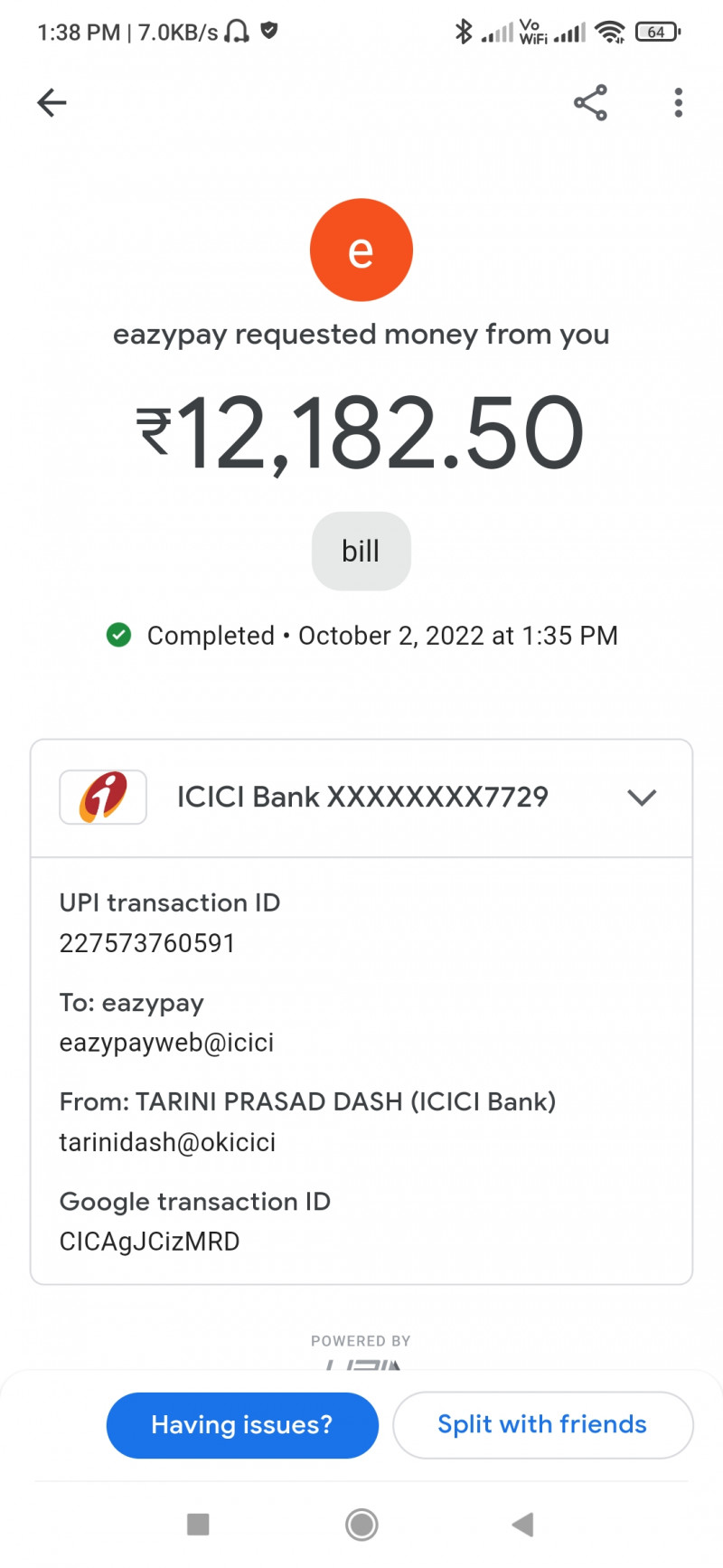Tap the ICICI Bank XXXXXXXX7729 account row
723x1568 pixels.
point(362,798)
